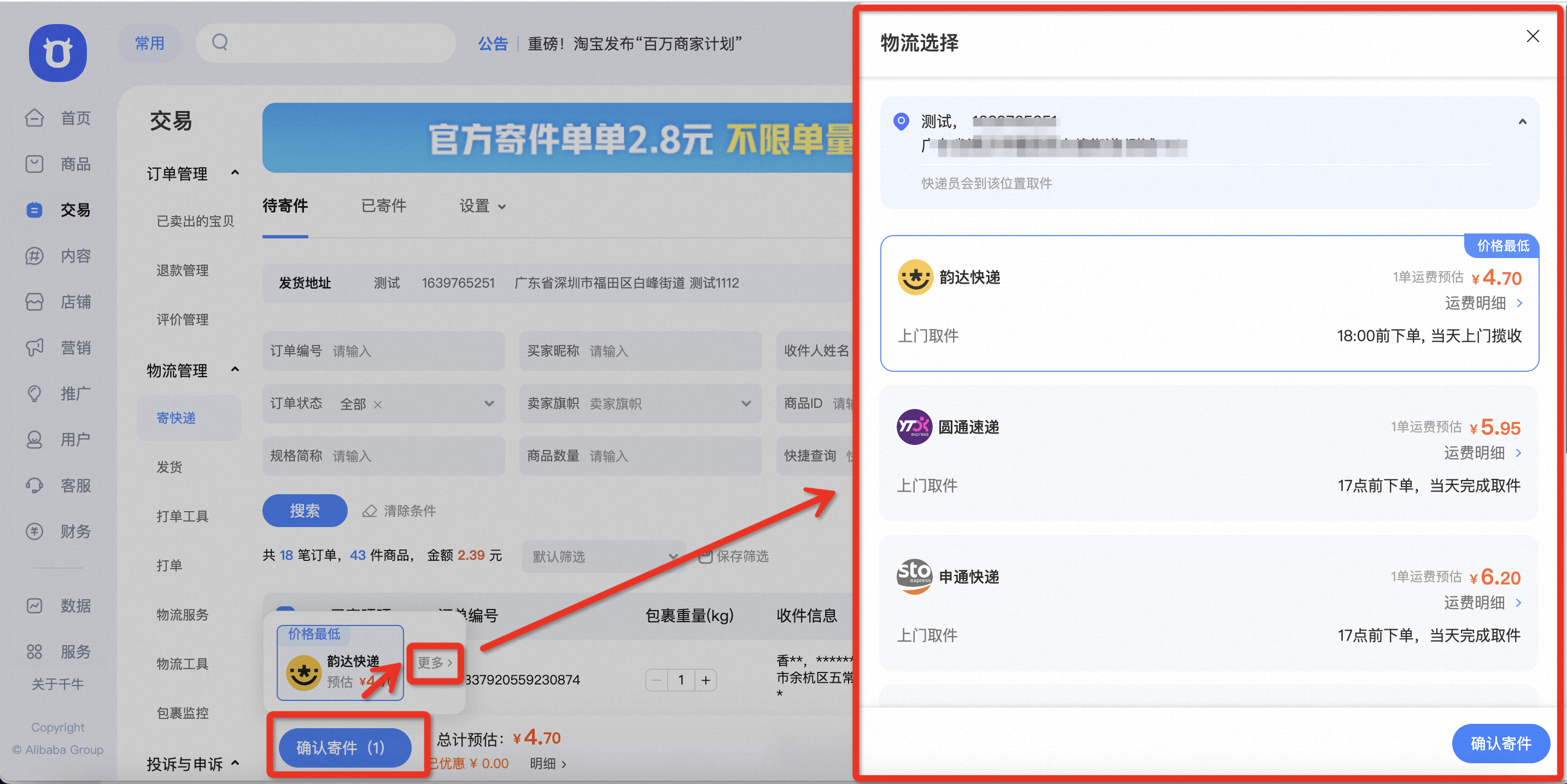Click the search magnifier icon
1567x784 pixels.
pyautogui.click(x=220, y=42)
